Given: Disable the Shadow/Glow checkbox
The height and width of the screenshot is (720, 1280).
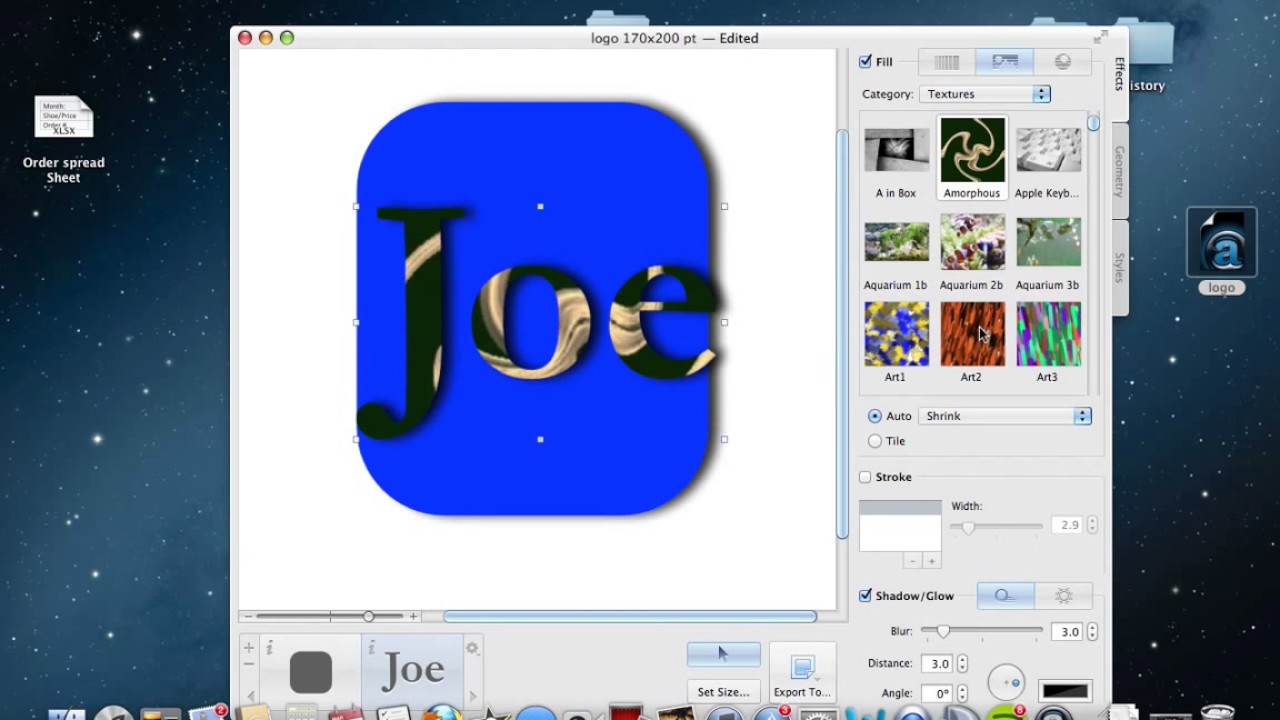Looking at the screenshot, I should pyautogui.click(x=865, y=596).
